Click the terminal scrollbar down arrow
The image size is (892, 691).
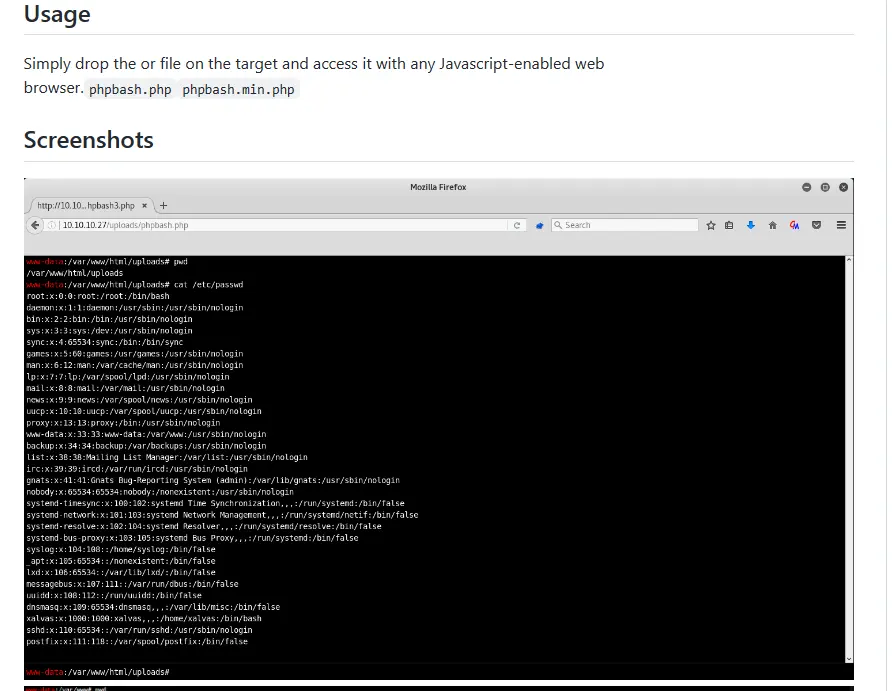point(849,659)
